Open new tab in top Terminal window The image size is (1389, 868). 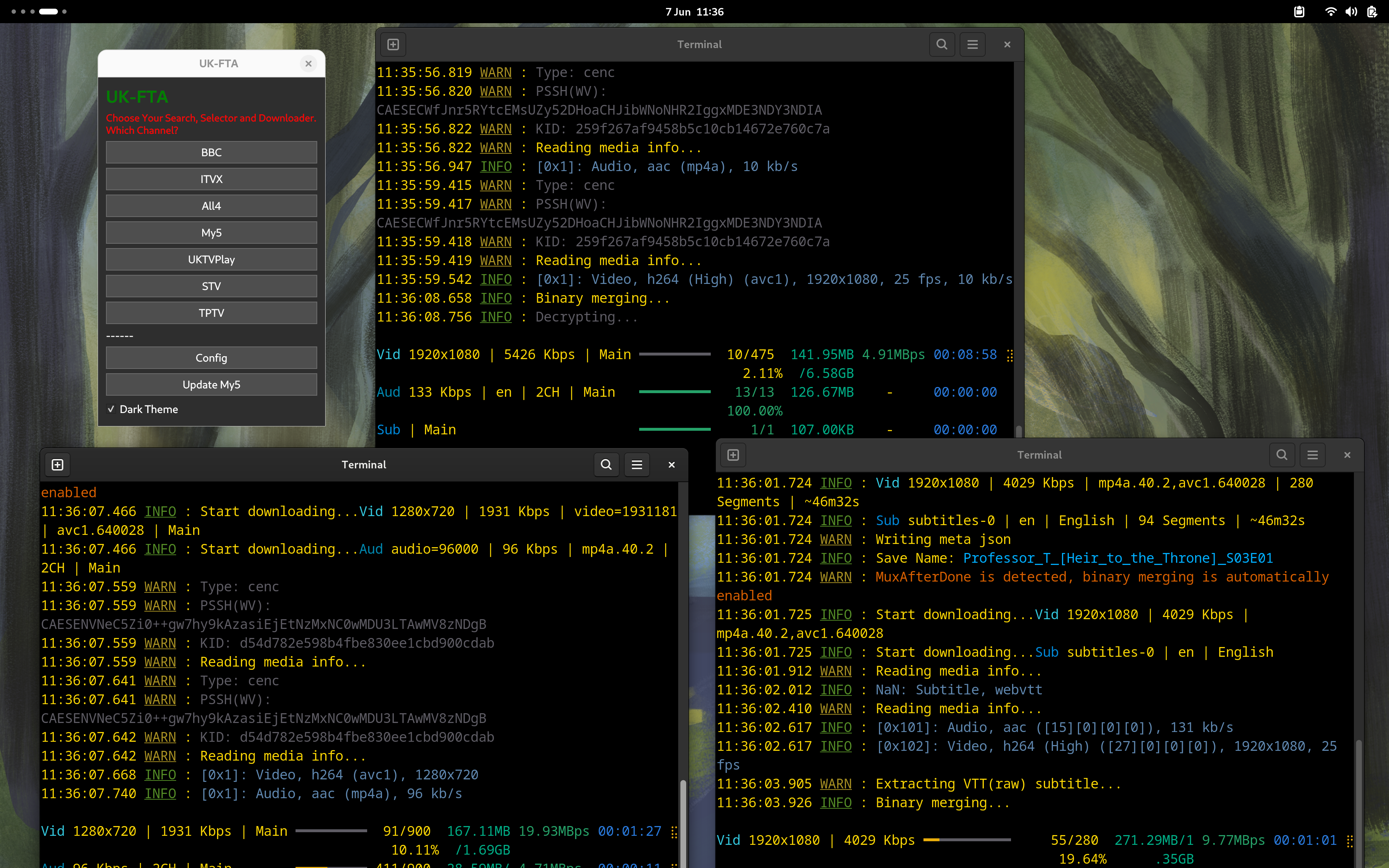(x=393, y=44)
